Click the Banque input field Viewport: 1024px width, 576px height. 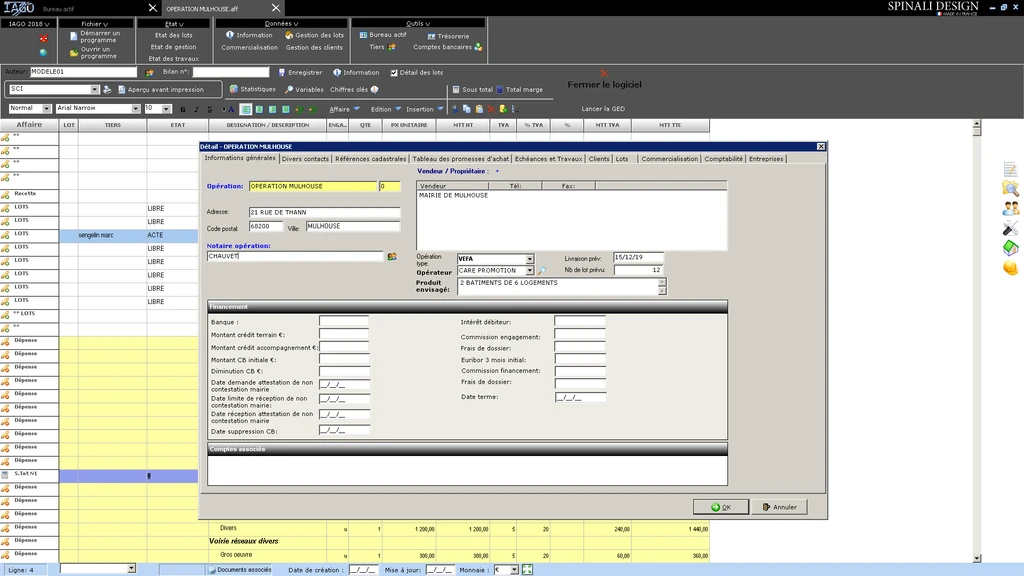pos(344,322)
